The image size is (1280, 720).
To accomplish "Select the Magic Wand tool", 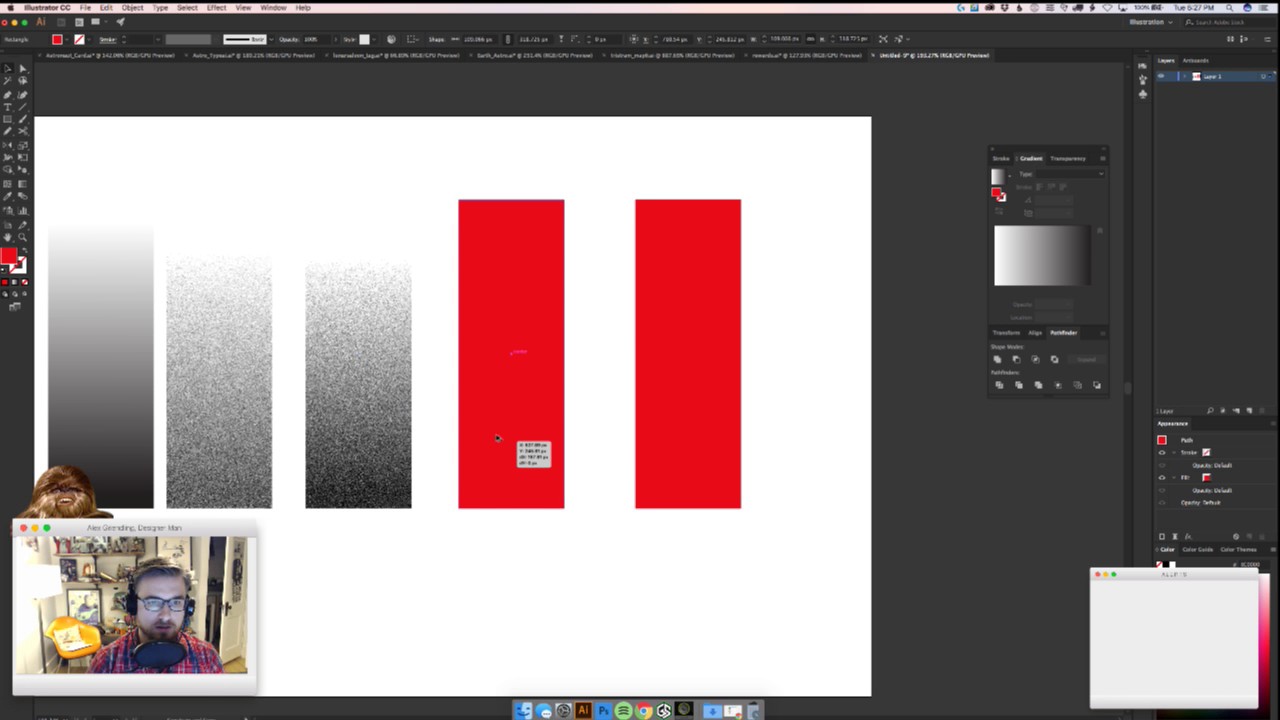I will tap(7, 82).
